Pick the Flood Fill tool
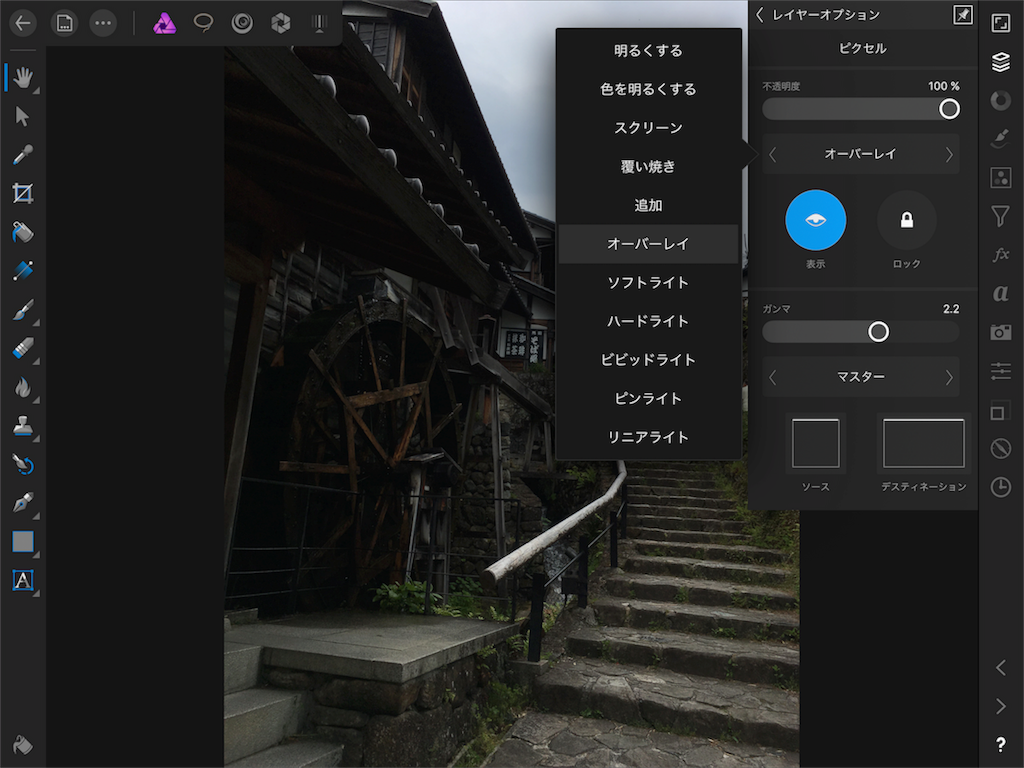The image size is (1024, 768). 22,232
